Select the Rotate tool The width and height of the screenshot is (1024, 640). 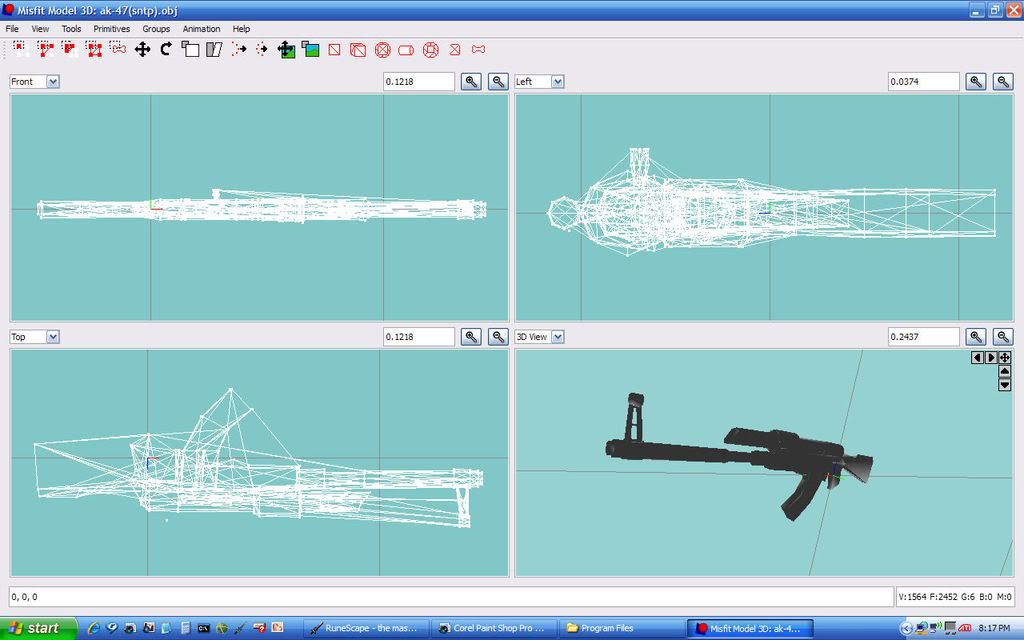coord(166,49)
